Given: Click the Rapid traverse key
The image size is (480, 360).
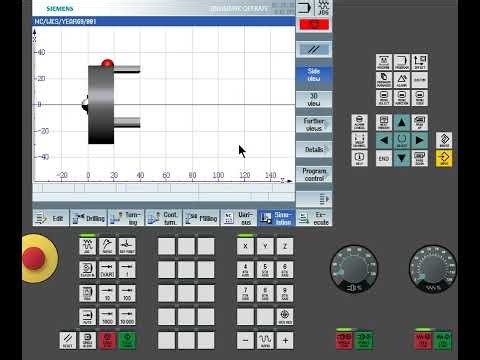Looking at the screenshot, I should (x=265, y=340).
